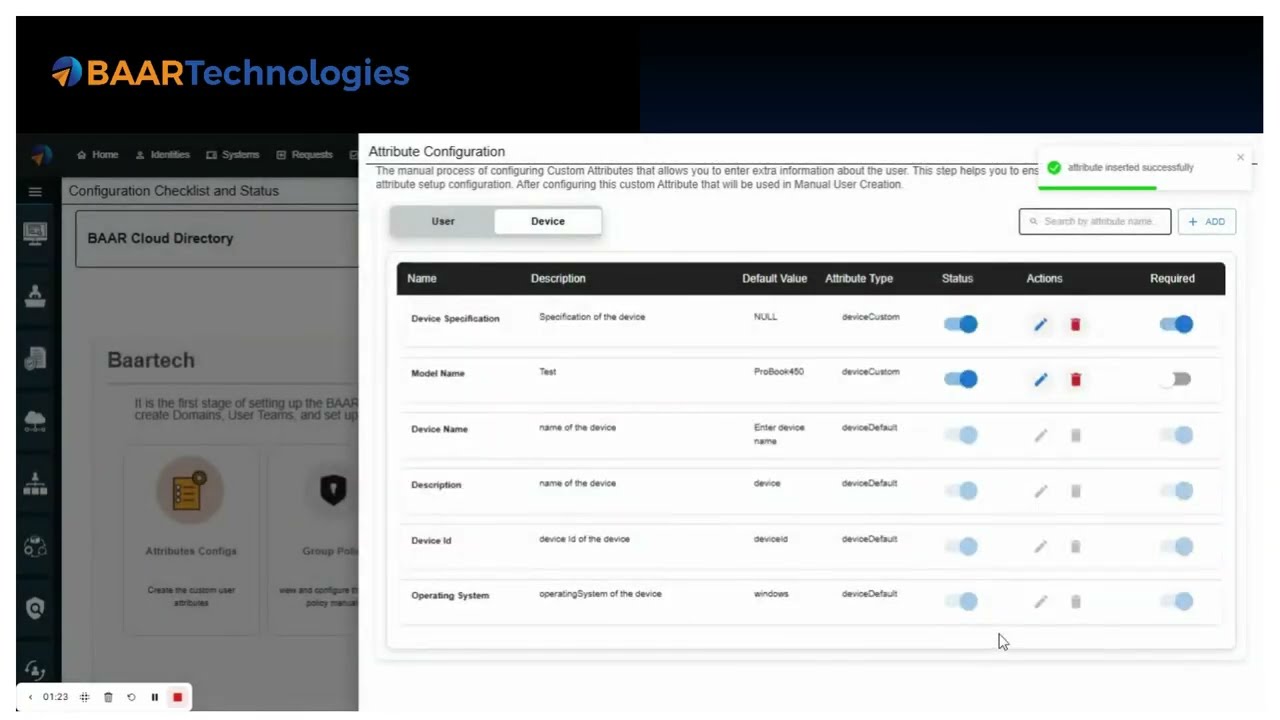Image resolution: width=1280 pixels, height=720 pixels.
Task: Click 'Specification of the device' description text
Action: click(x=592, y=317)
